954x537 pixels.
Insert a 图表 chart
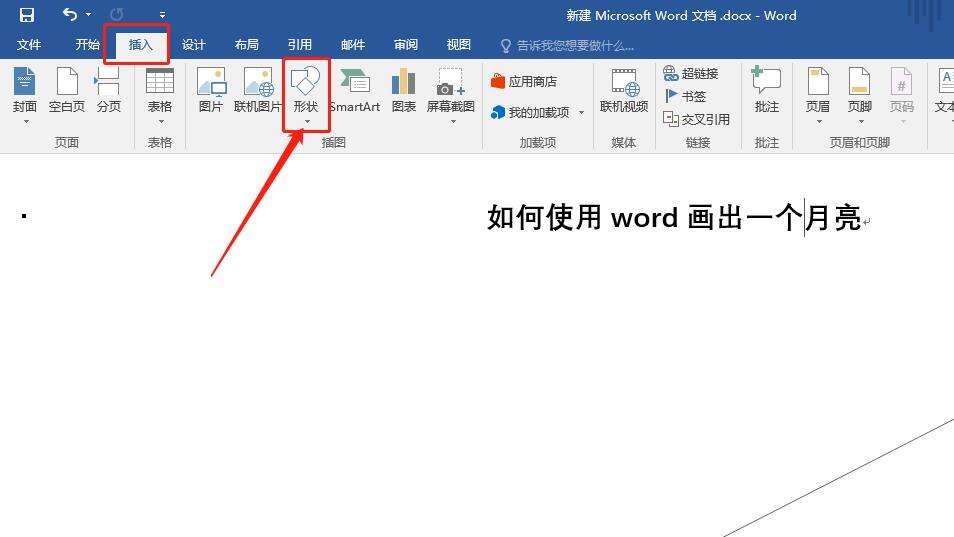click(403, 90)
